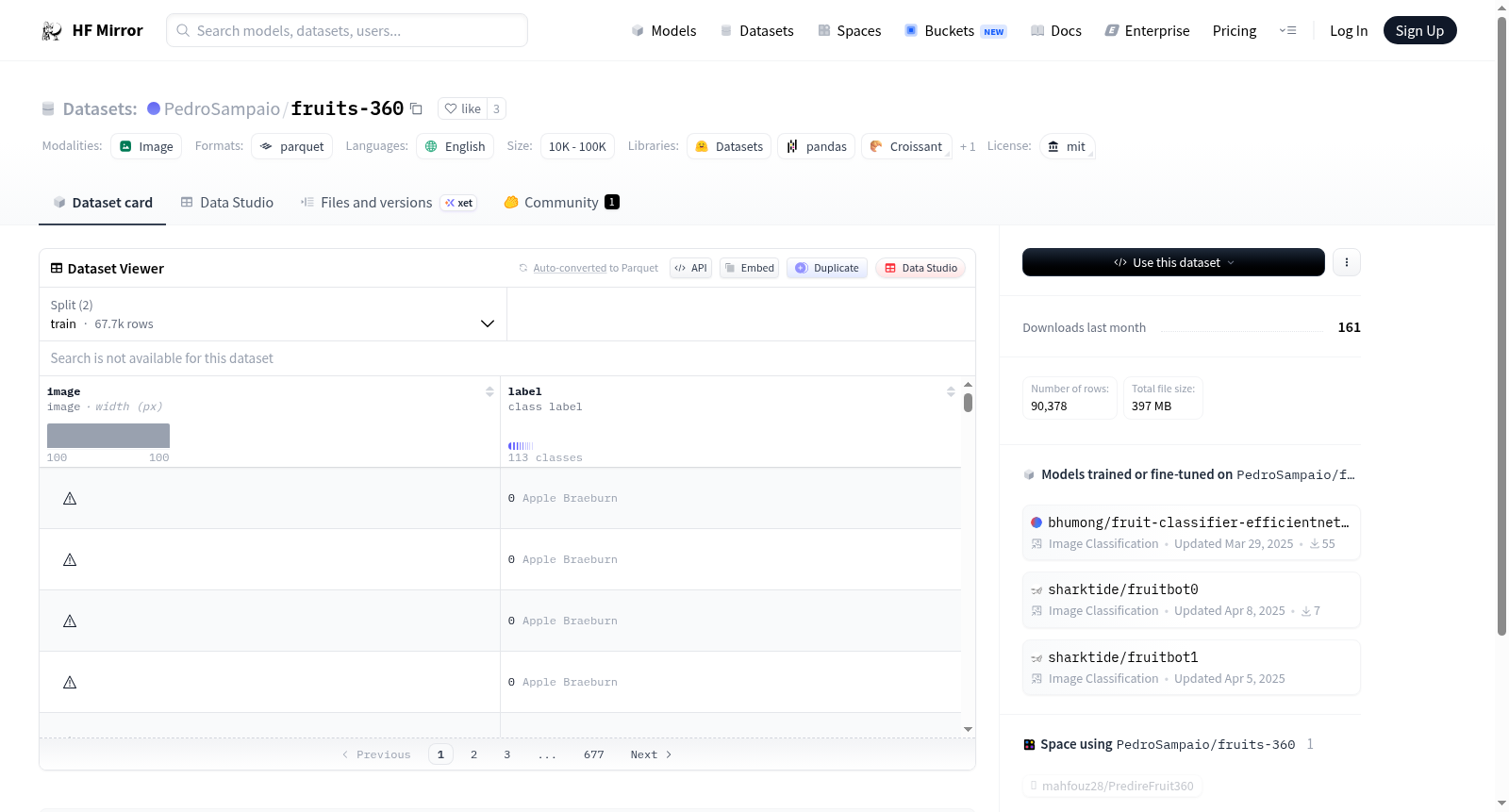
Task: Go to page 2 of the viewer
Action: pos(473,754)
